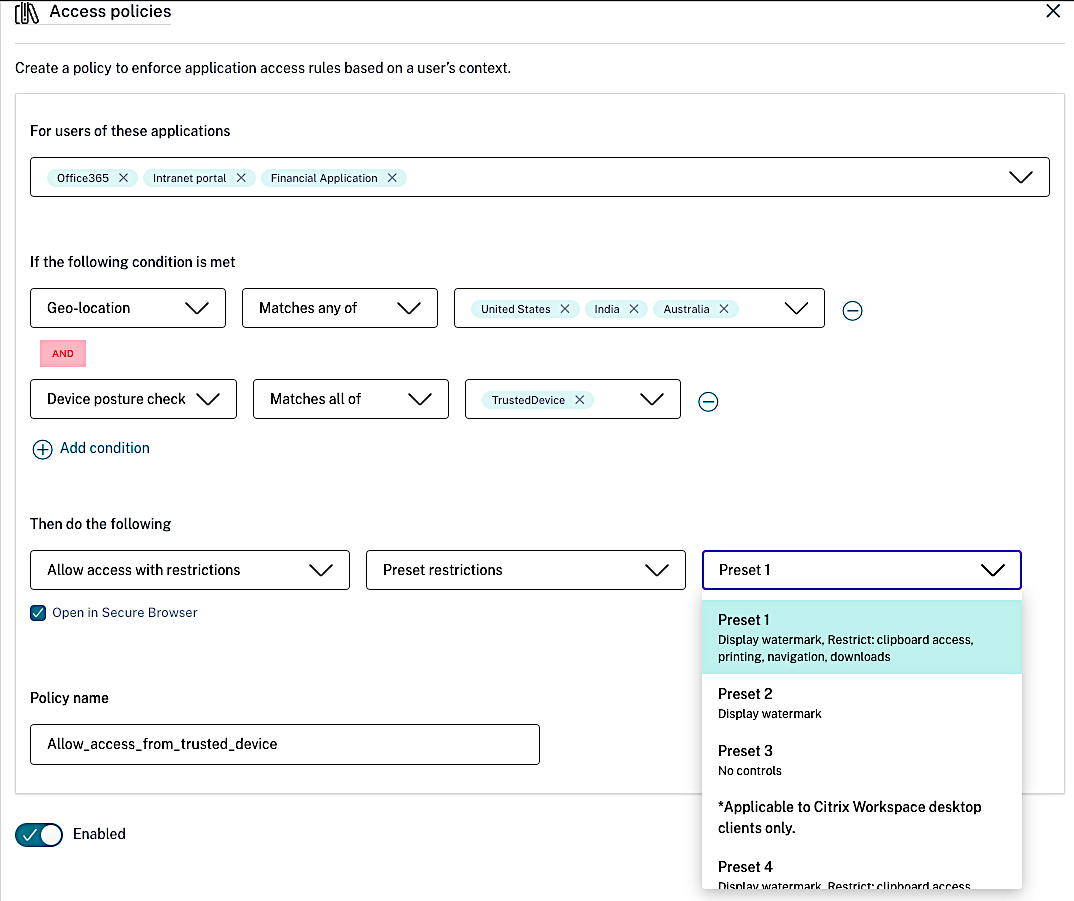The image size is (1074, 901).
Task: Toggle the Open in Secure Browser checkbox
Action: pyautogui.click(x=38, y=613)
